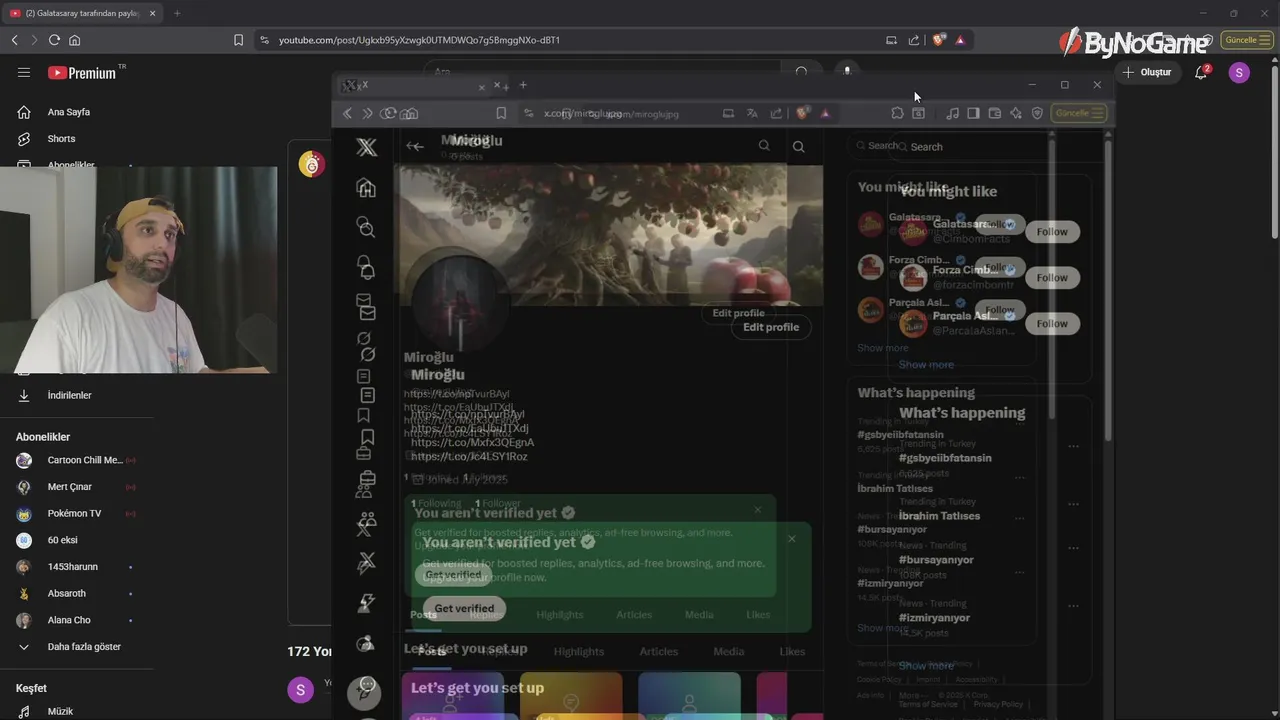1280x720 pixels.
Task: Open Müzik under Keşfet
Action: click(60, 711)
